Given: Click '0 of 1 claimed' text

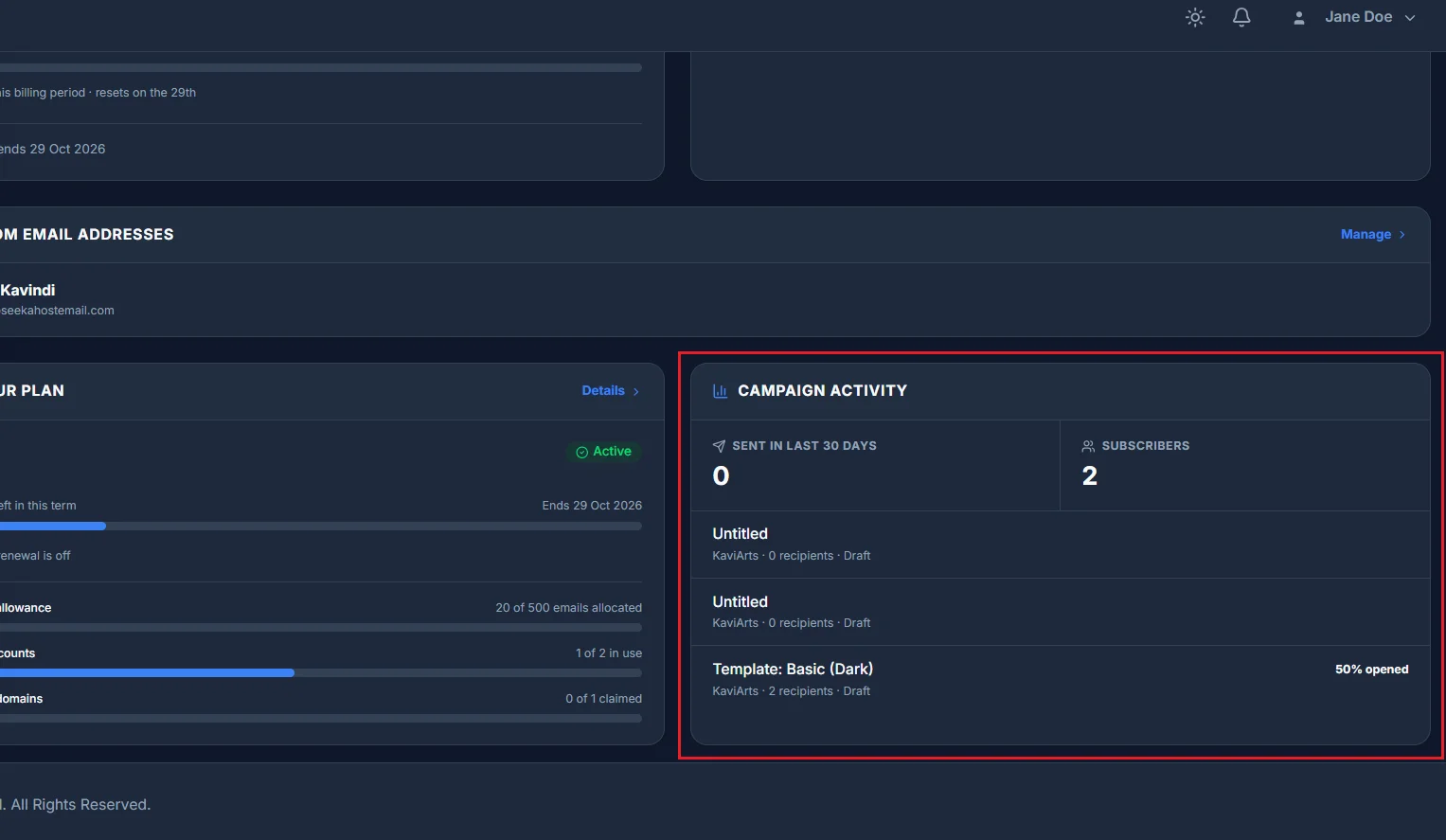Looking at the screenshot, I should coord(604,699).
